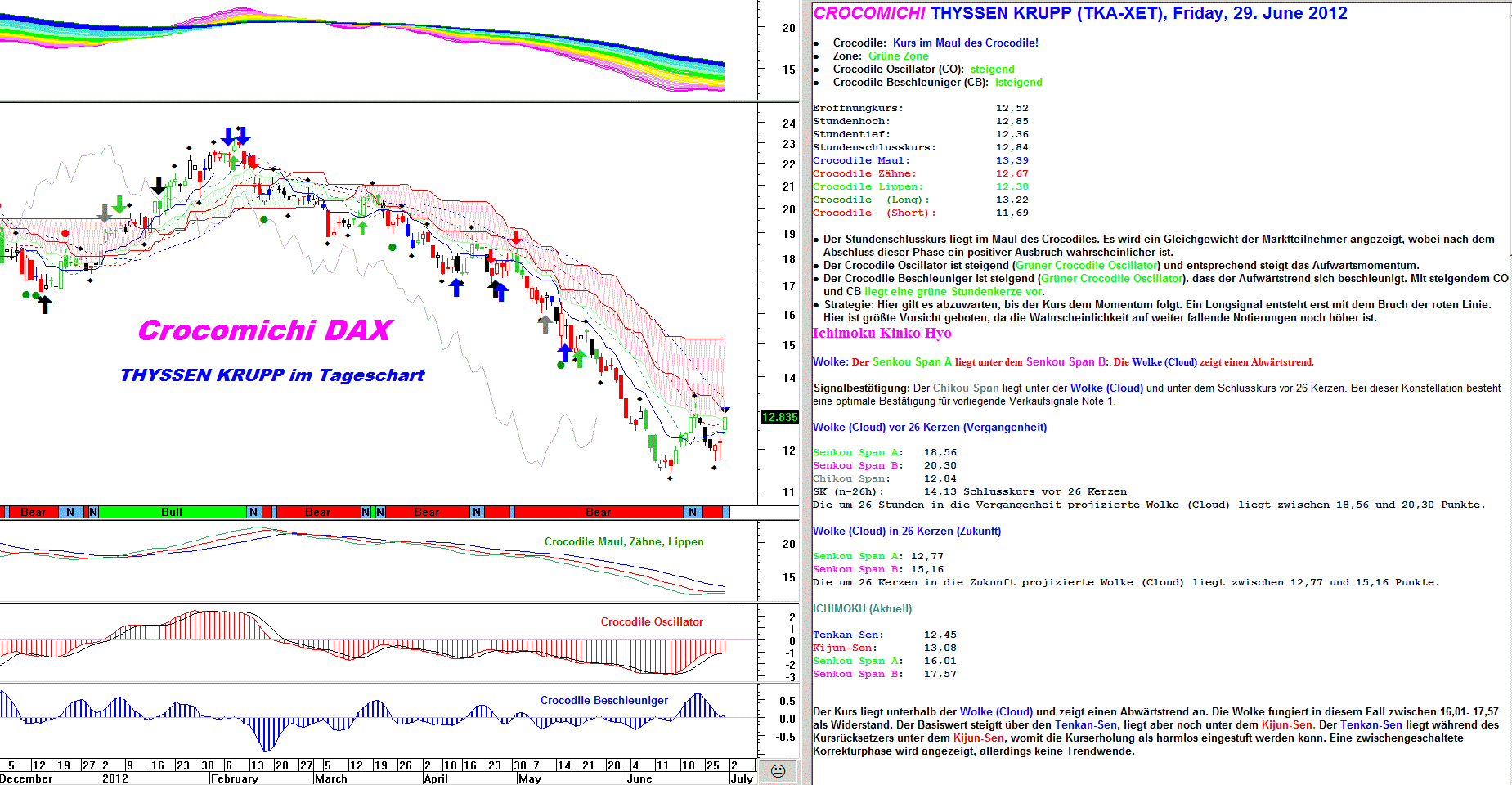
Task: Click the gray up arrow signal in May
Action: [545, 324]
